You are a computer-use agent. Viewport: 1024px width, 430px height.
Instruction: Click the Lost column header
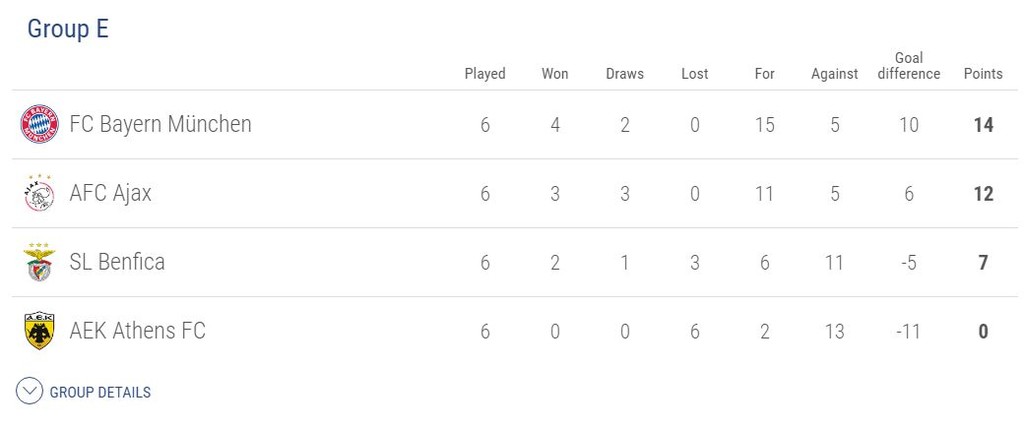[x=694, y=74]
